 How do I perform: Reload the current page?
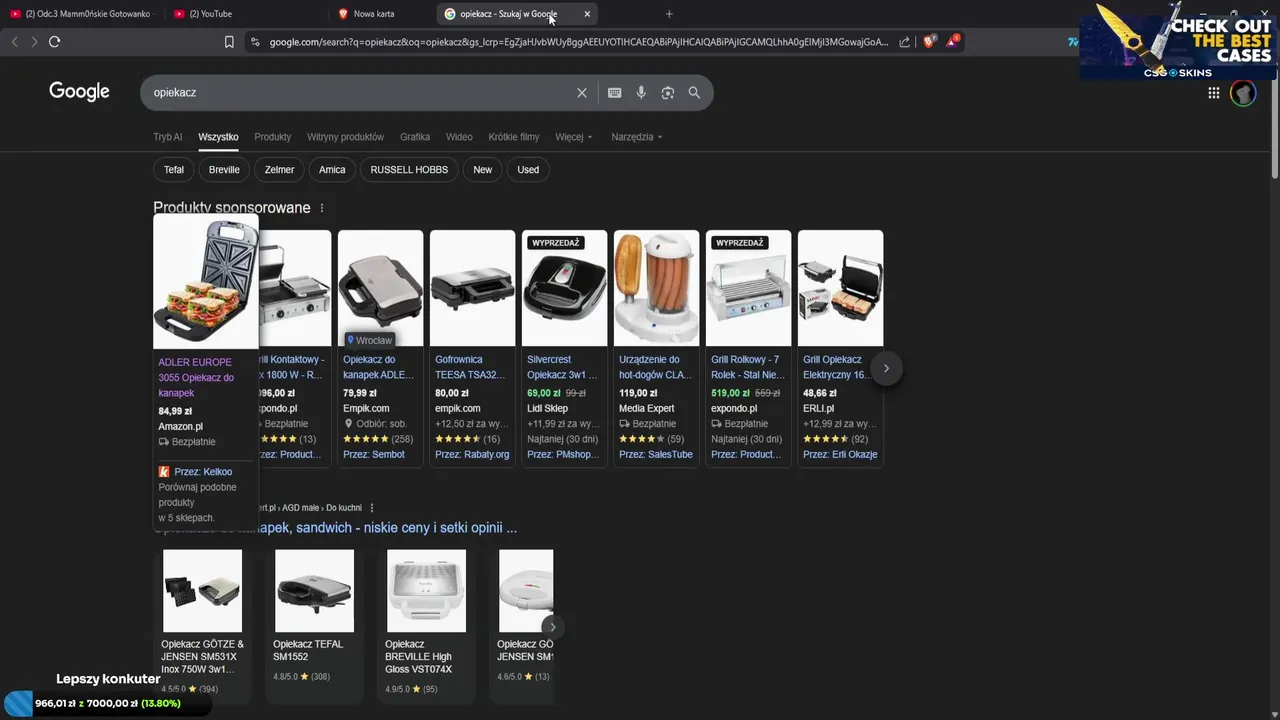click(54, 42)
